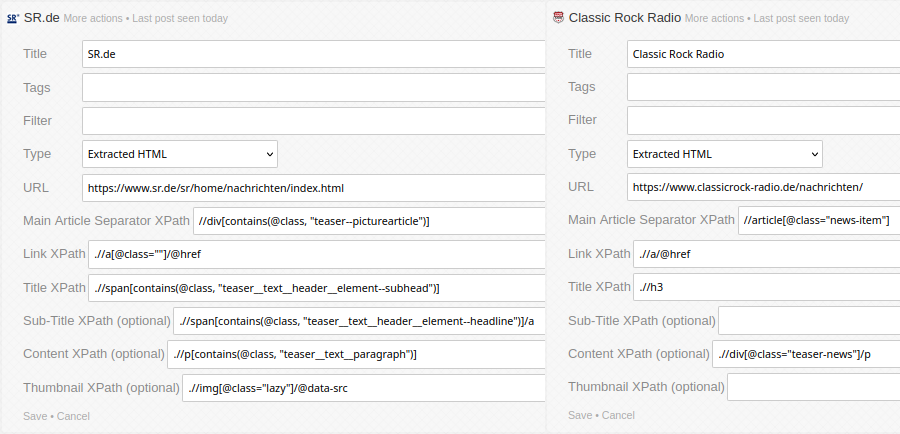Image resolution: width=900 pixels, height=434 pixels.
Task: Click the SR.de URL input field
Action: [313, 188]
